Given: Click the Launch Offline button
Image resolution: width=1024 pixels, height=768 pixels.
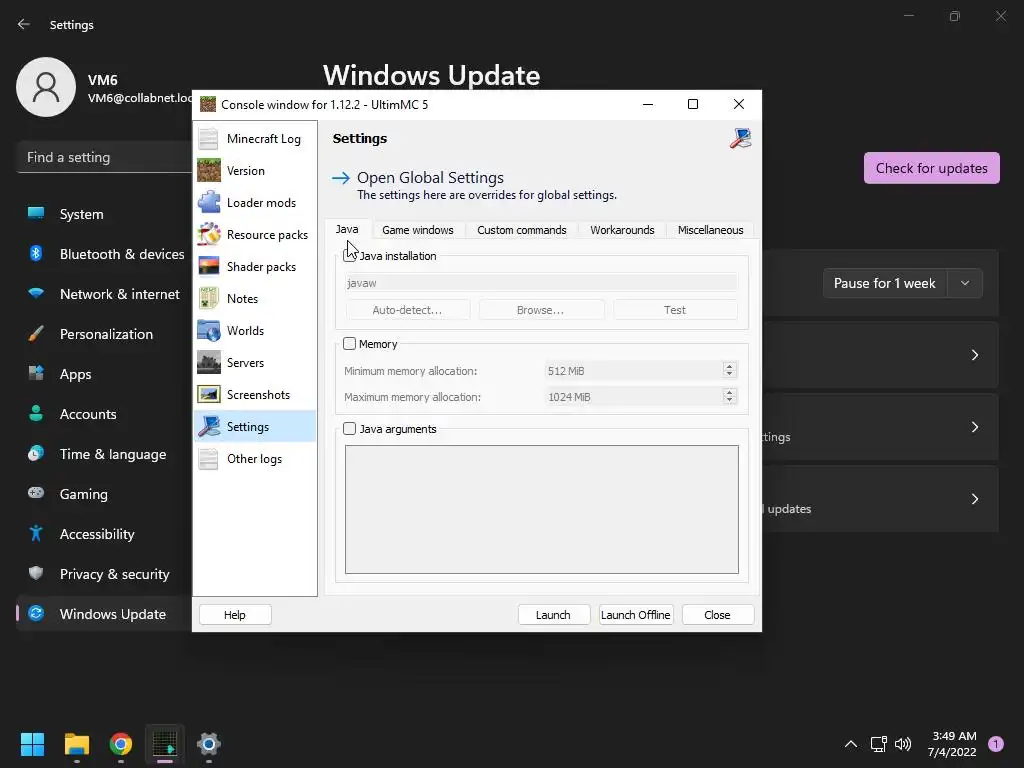Looking at the screenshot, I should click(x=635, y=615).
